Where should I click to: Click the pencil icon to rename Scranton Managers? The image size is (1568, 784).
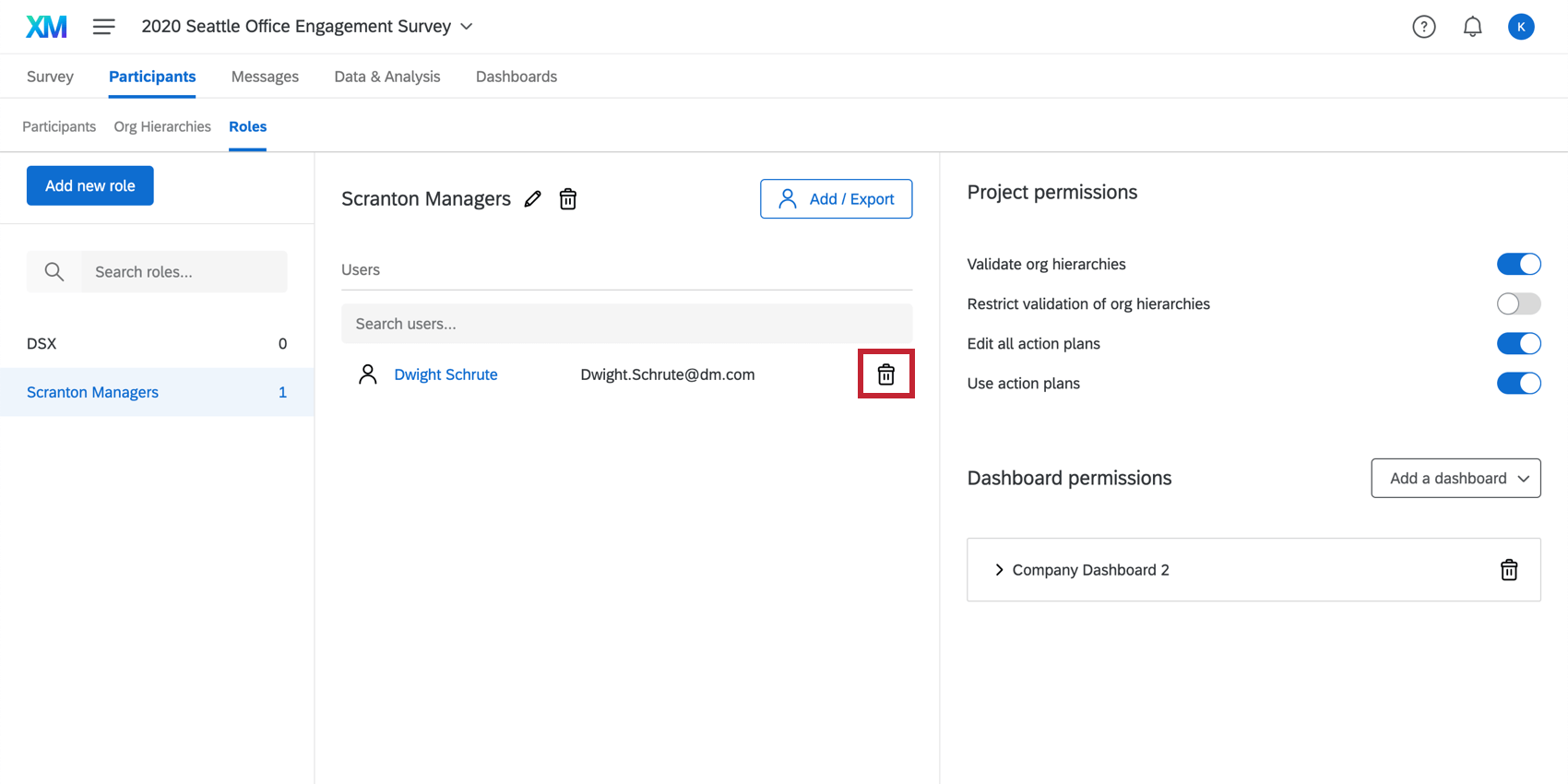pyautogui.click(x=533, y=199)
